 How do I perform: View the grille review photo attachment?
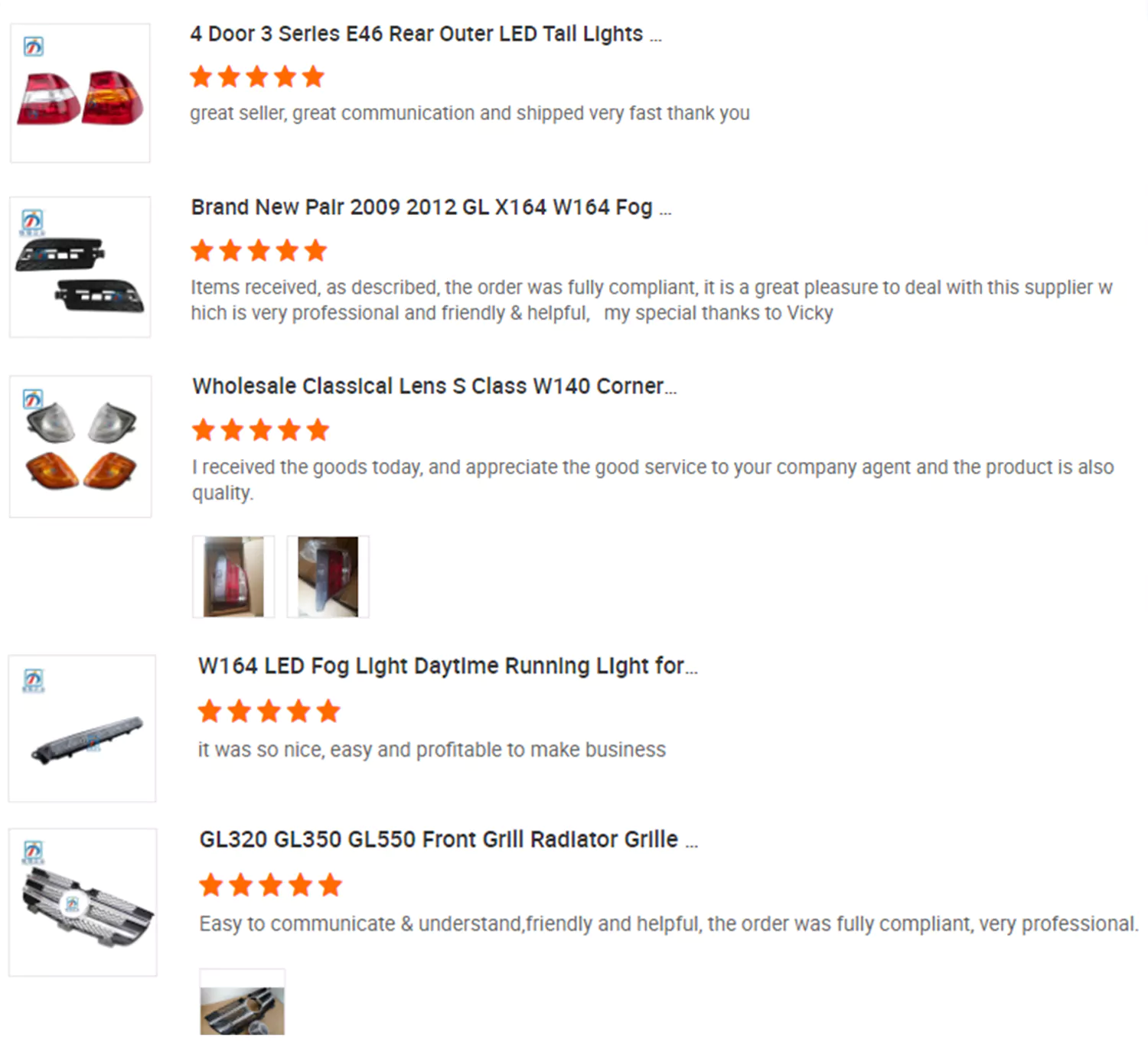click(242, 1002)
